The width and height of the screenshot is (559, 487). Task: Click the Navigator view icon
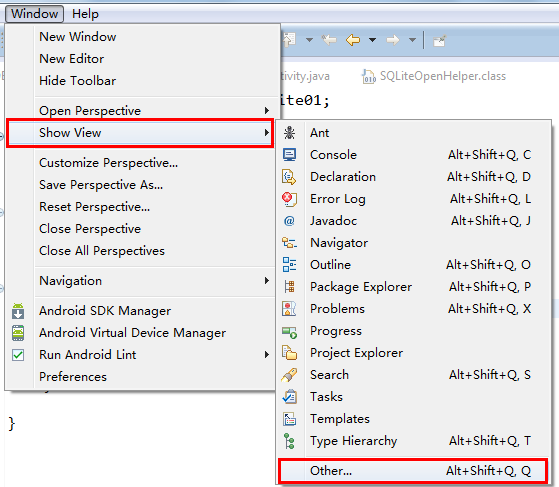289,243
